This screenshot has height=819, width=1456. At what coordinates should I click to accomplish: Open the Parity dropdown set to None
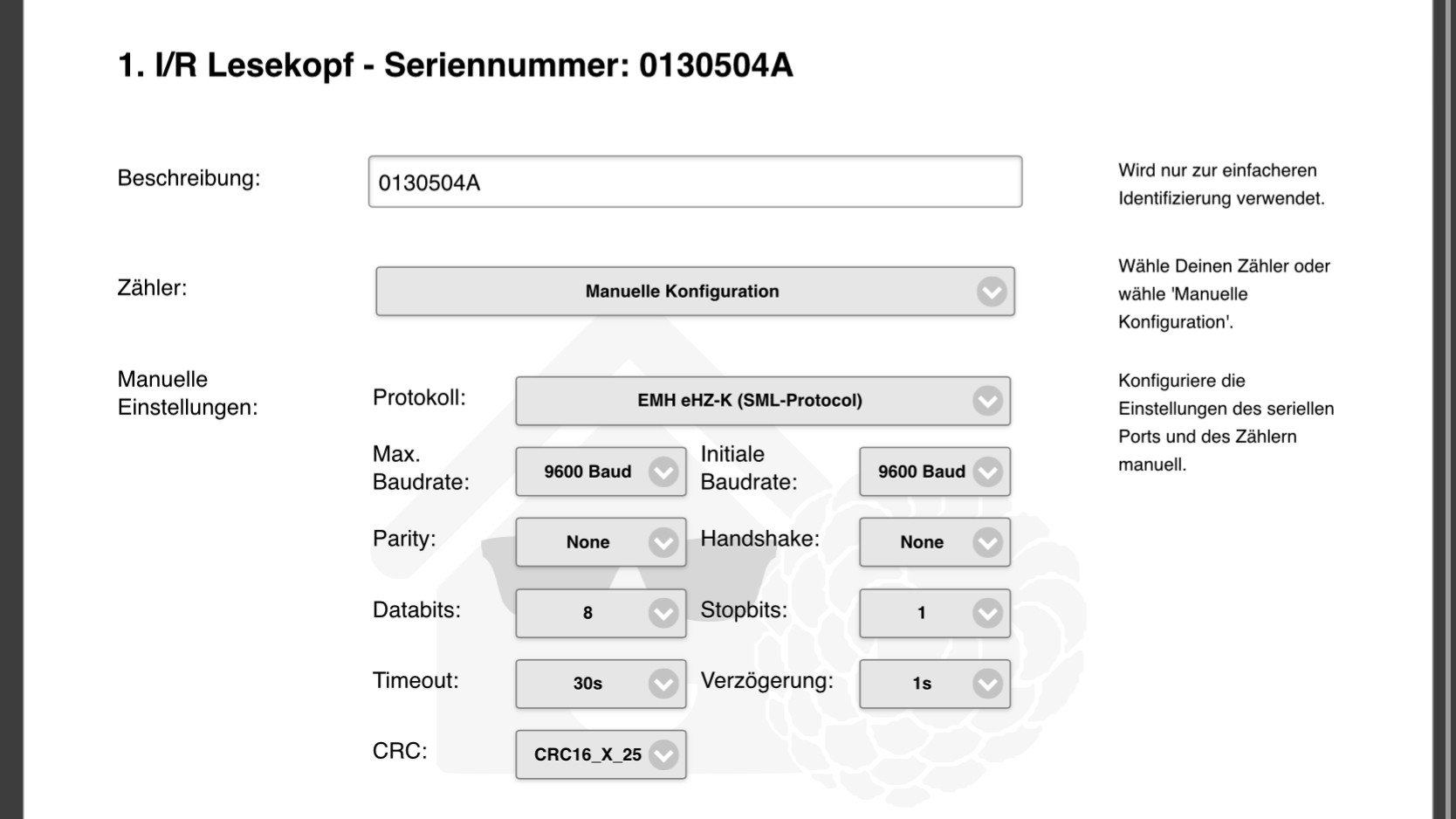601,542
